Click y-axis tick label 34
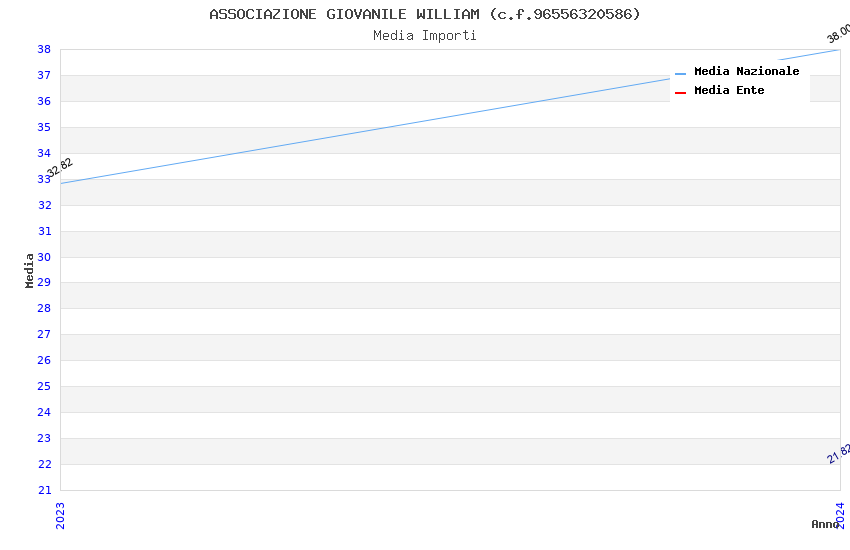Image resolution: width=850 pixels, height=550 pixels. pyautogui.click(x=44, y=153)
